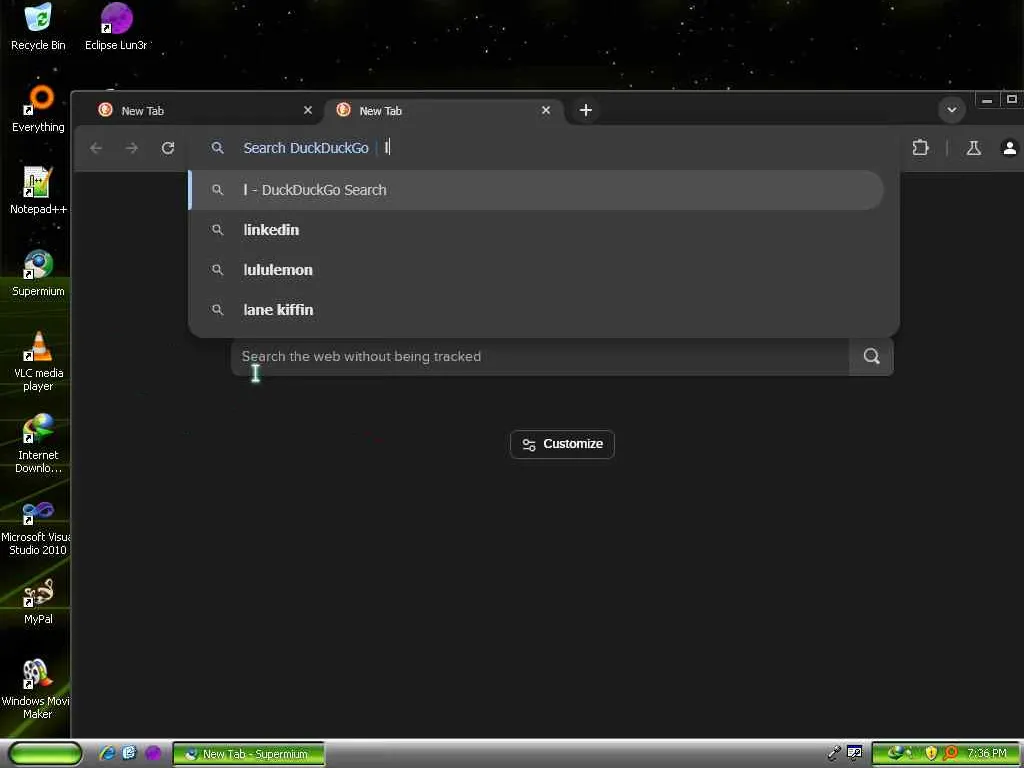Minimize the Supermium browser window
The image size is (1024, 768).
(987, 101)
